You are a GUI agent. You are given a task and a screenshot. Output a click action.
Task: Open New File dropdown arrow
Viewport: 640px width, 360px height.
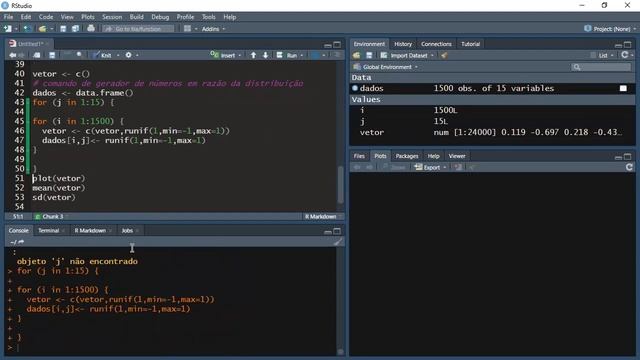[x=16, y=29]
